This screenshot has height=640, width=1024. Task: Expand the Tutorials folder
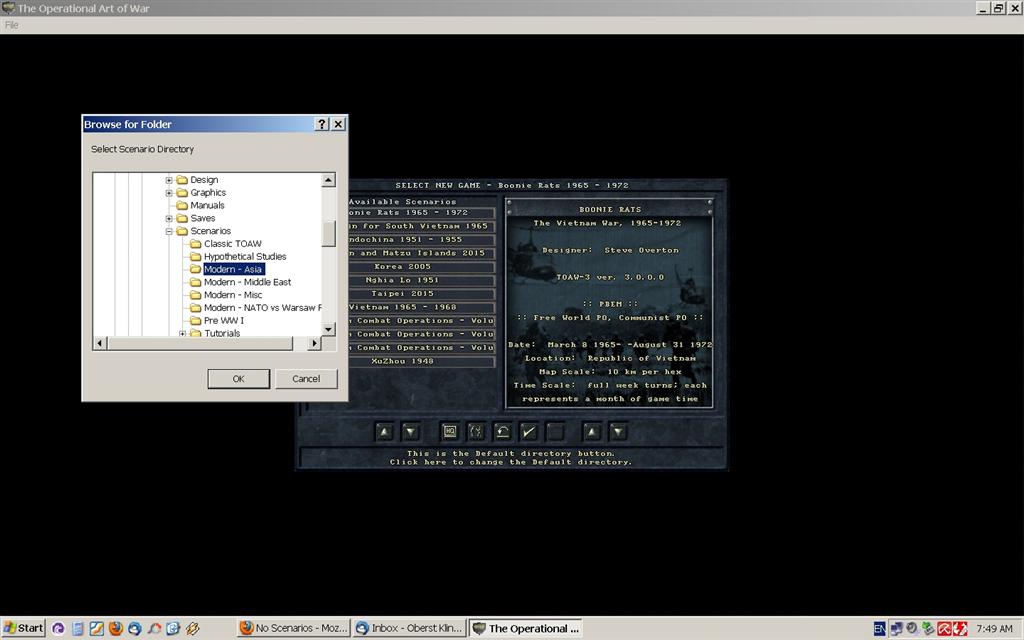click(x=183, y=334)
